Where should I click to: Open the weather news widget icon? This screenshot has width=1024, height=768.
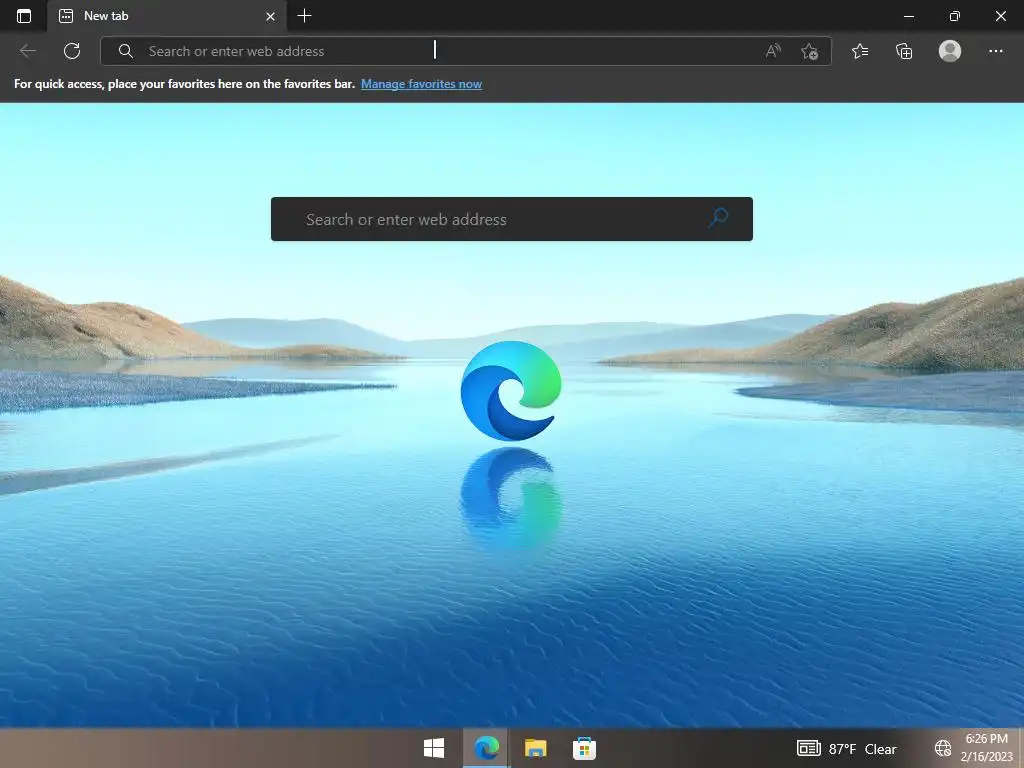click(808, 748)
